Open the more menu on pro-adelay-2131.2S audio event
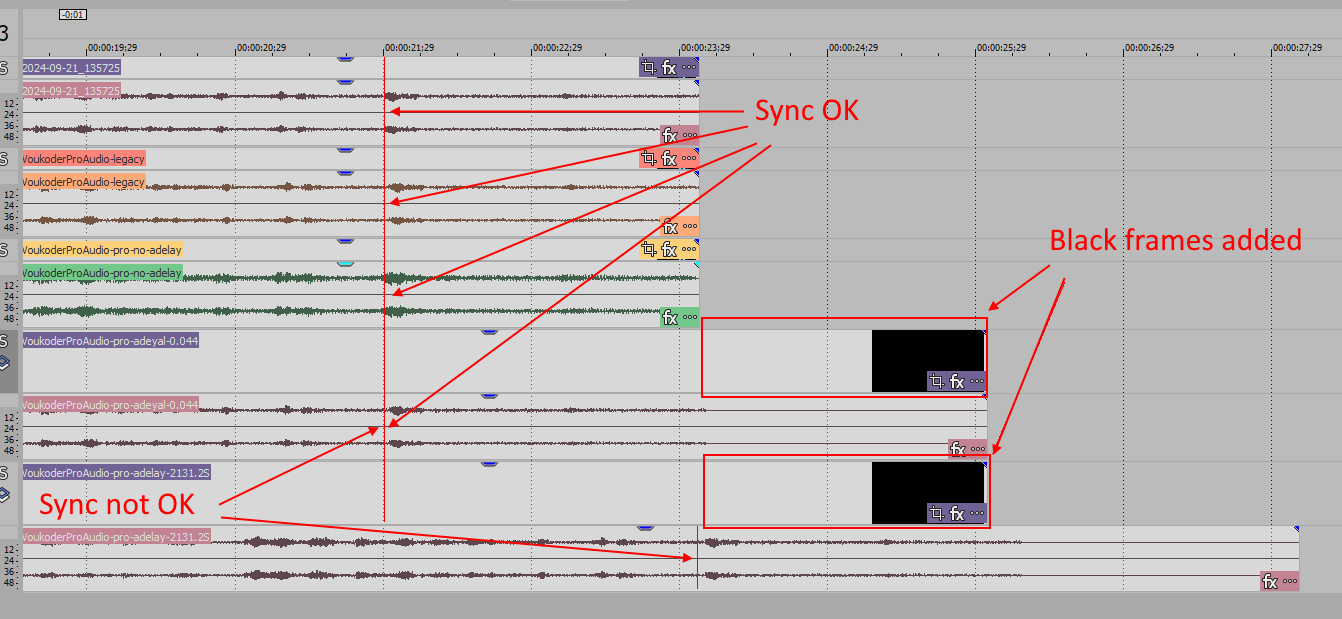This screenshot has height=619, width=1342. click(1289, 581)
